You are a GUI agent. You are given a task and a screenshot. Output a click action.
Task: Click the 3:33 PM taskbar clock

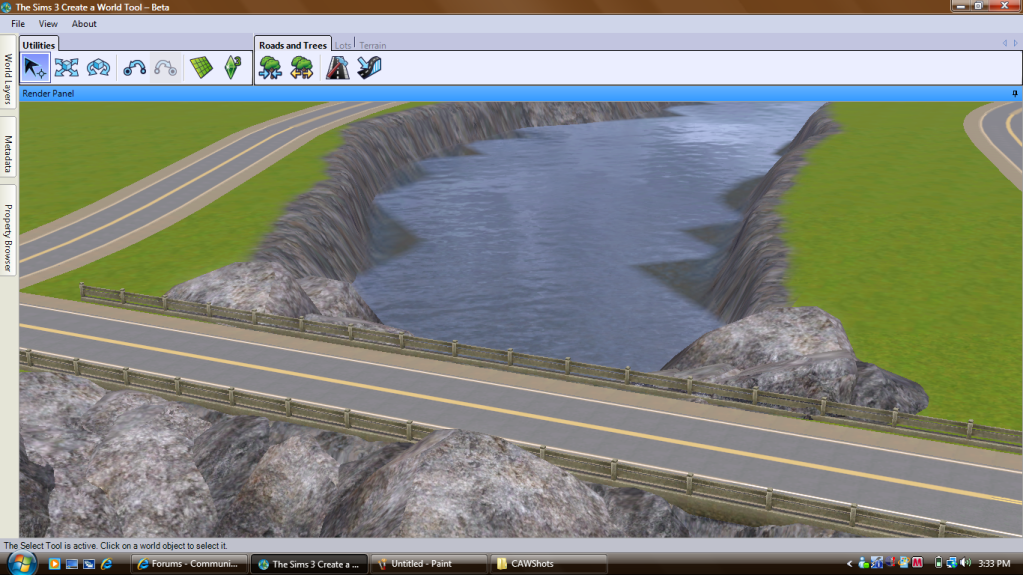(x=994, y=563)
